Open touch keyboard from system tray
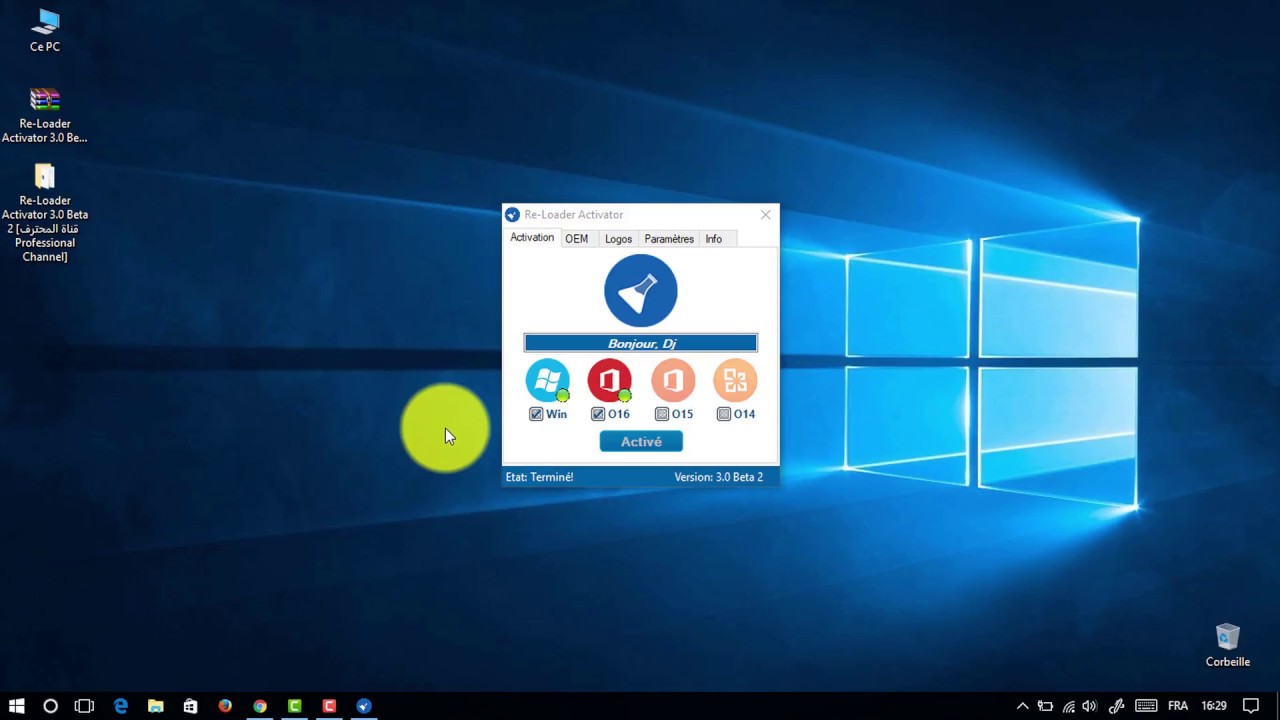This screenshot has height=720, width=1280. coord(1146,706)
